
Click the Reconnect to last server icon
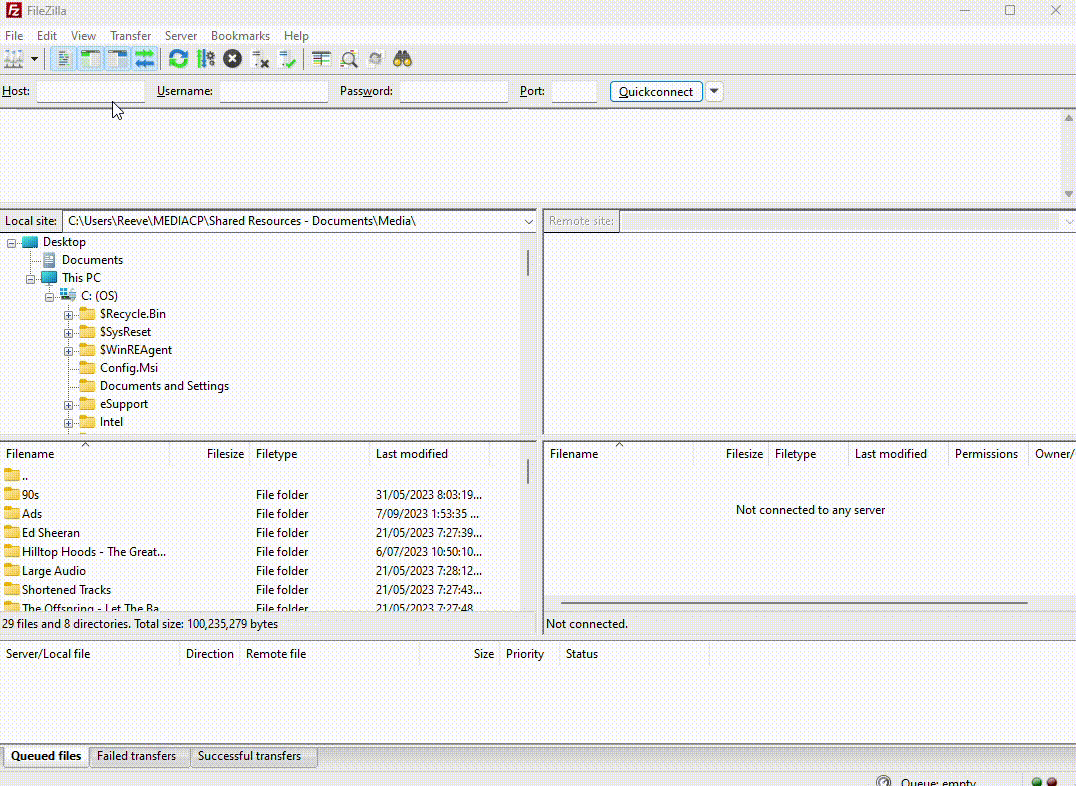pos(288,59)
